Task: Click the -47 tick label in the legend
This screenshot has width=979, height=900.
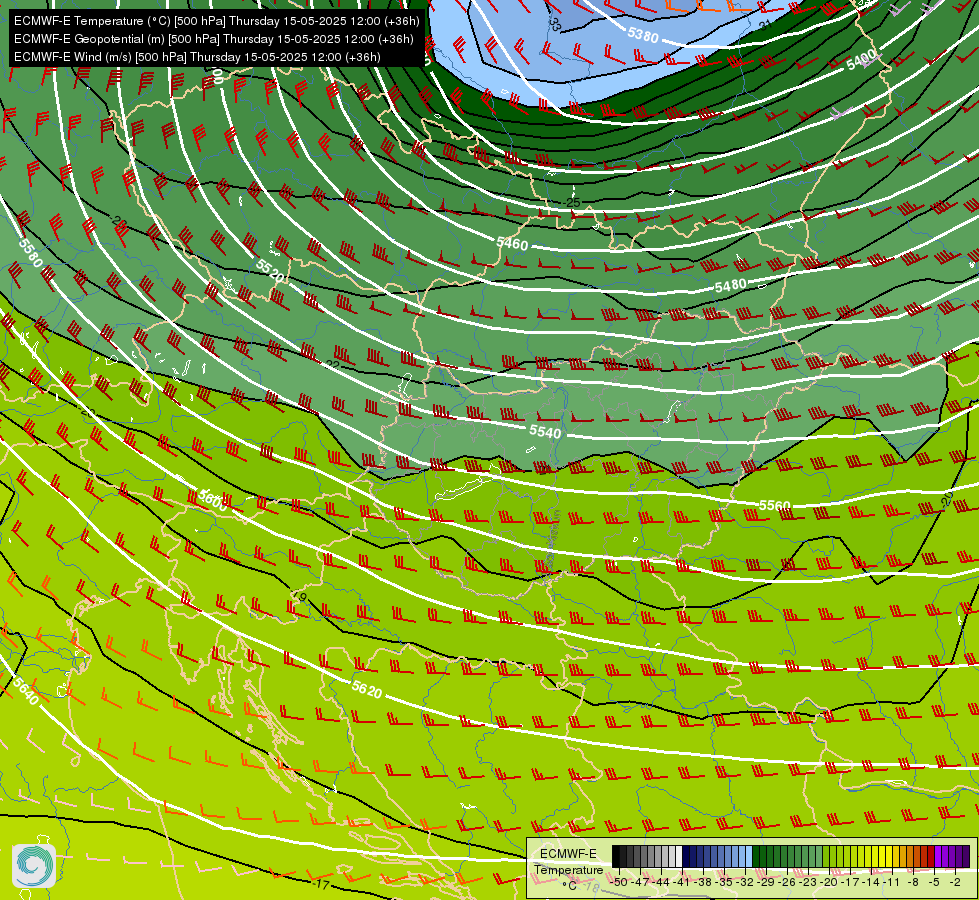Action: (x=641, y=882)
